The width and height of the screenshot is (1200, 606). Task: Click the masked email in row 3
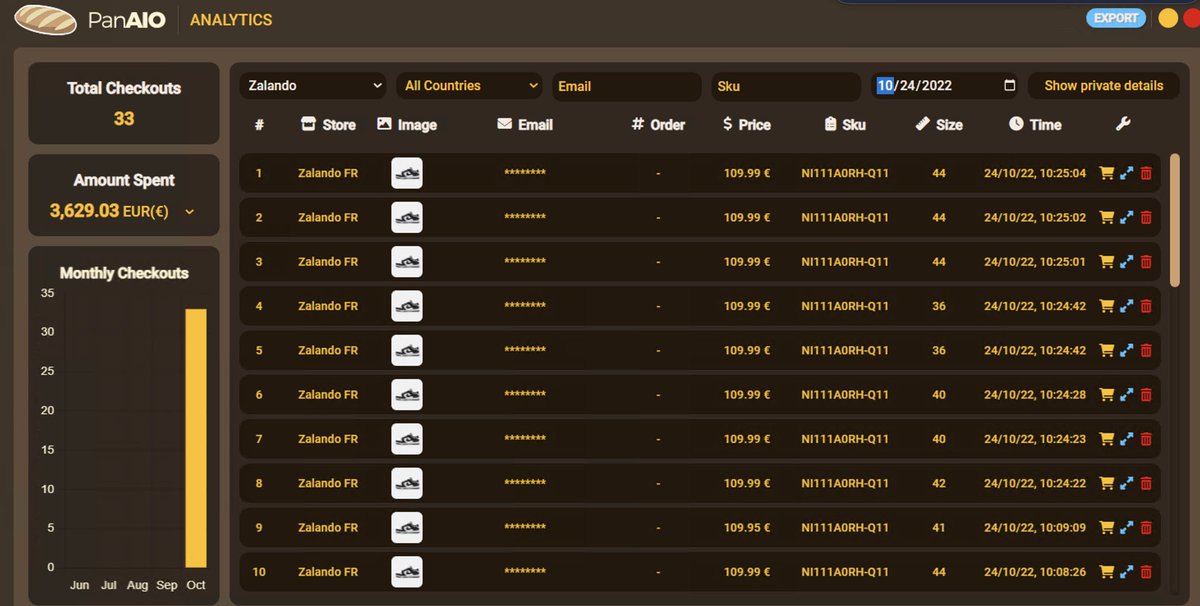525,262
